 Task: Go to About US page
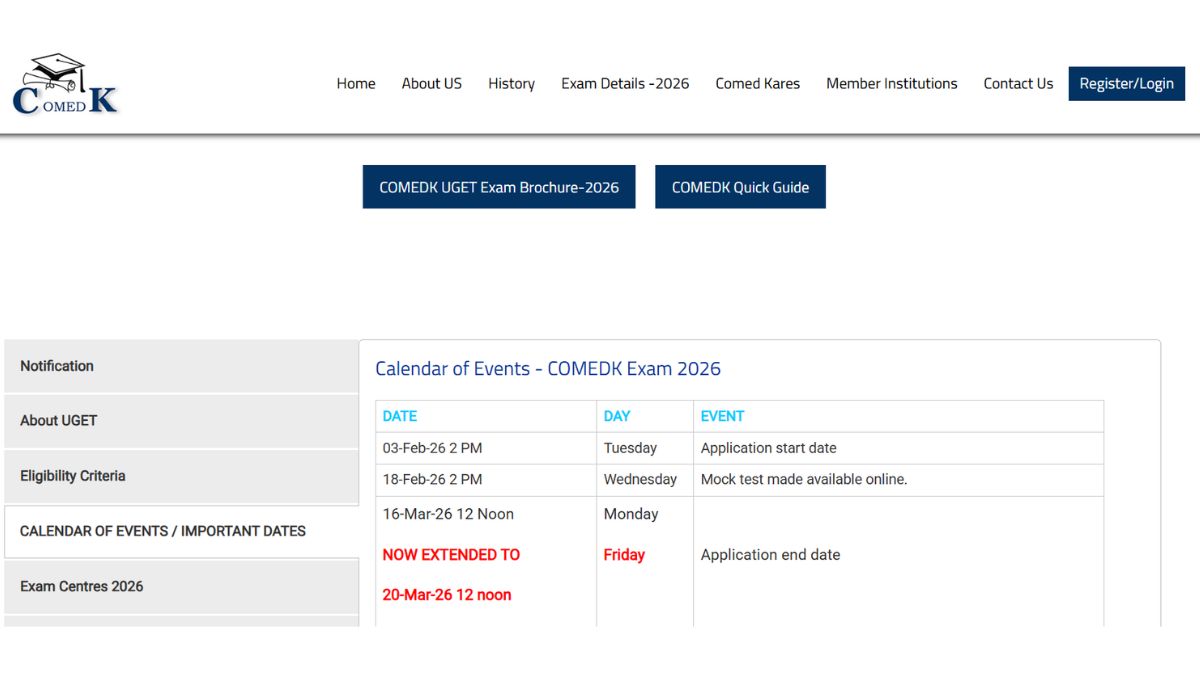pyautogui.click(x=431, y=84)
